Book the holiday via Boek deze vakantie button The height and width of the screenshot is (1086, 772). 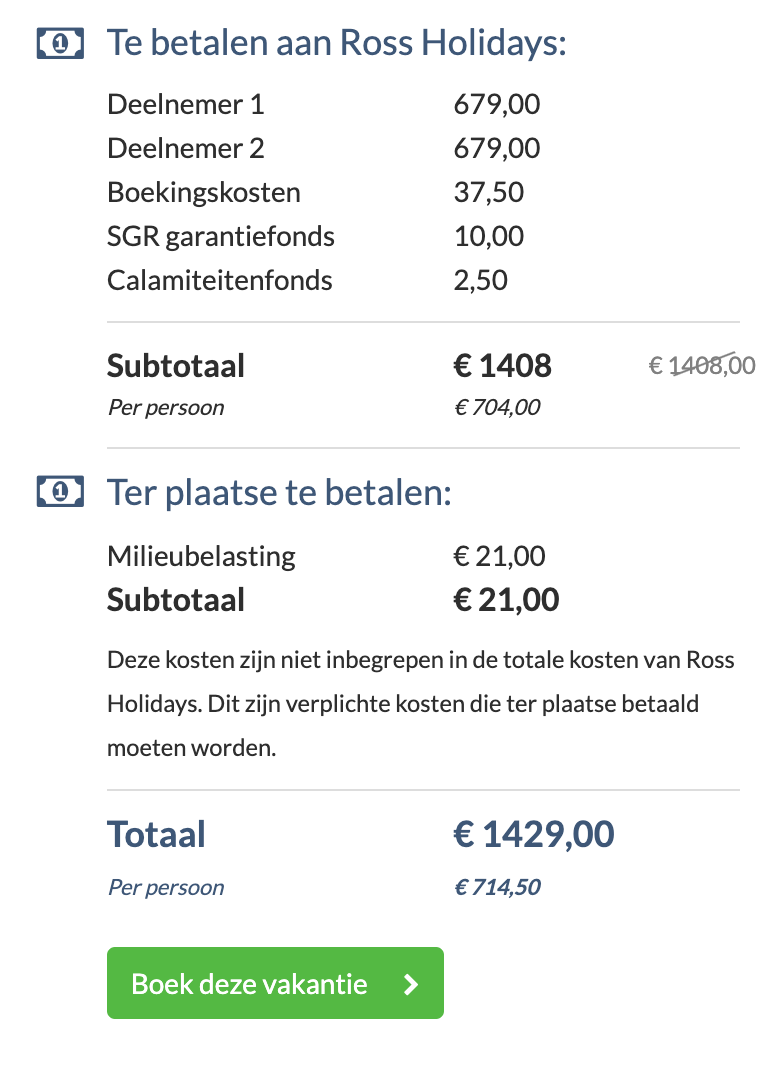click(275, 983)
